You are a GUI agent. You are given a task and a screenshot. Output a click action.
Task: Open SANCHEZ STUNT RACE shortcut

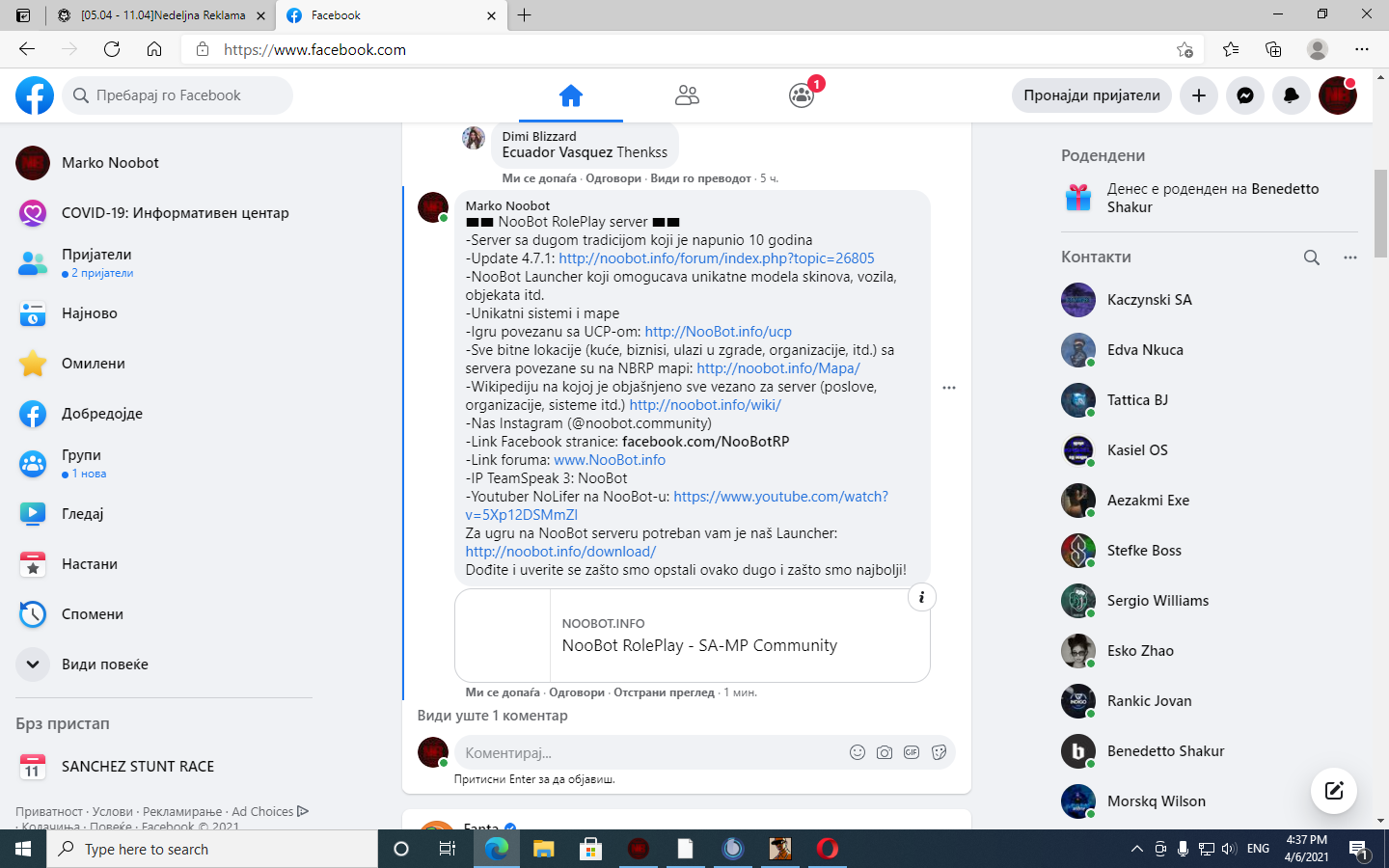tap(164, 767)
